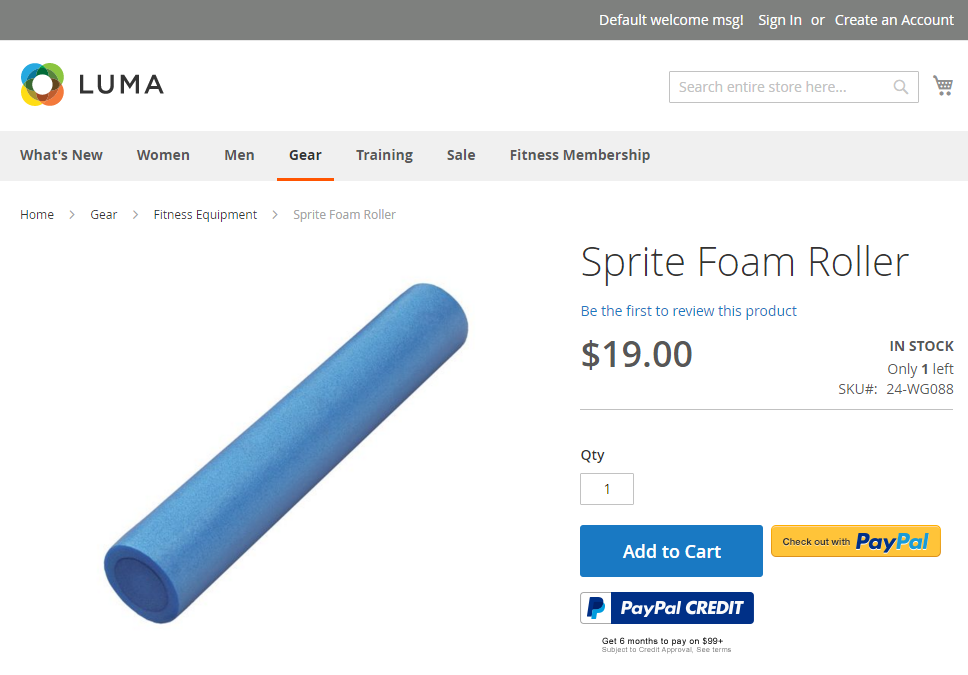Open the Training menu
This screenshot has height=675, width=968.
tap(384, 155)
